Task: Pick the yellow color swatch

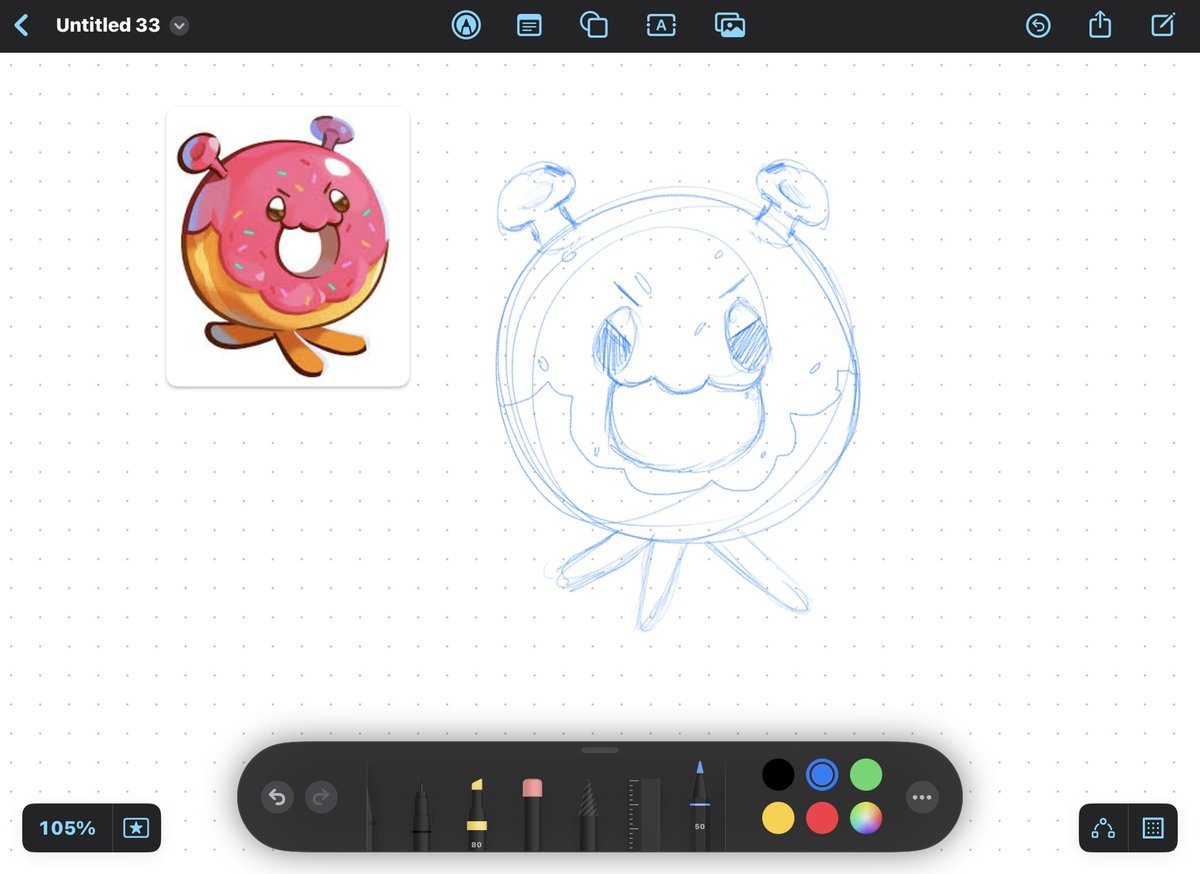Action: 778,818
